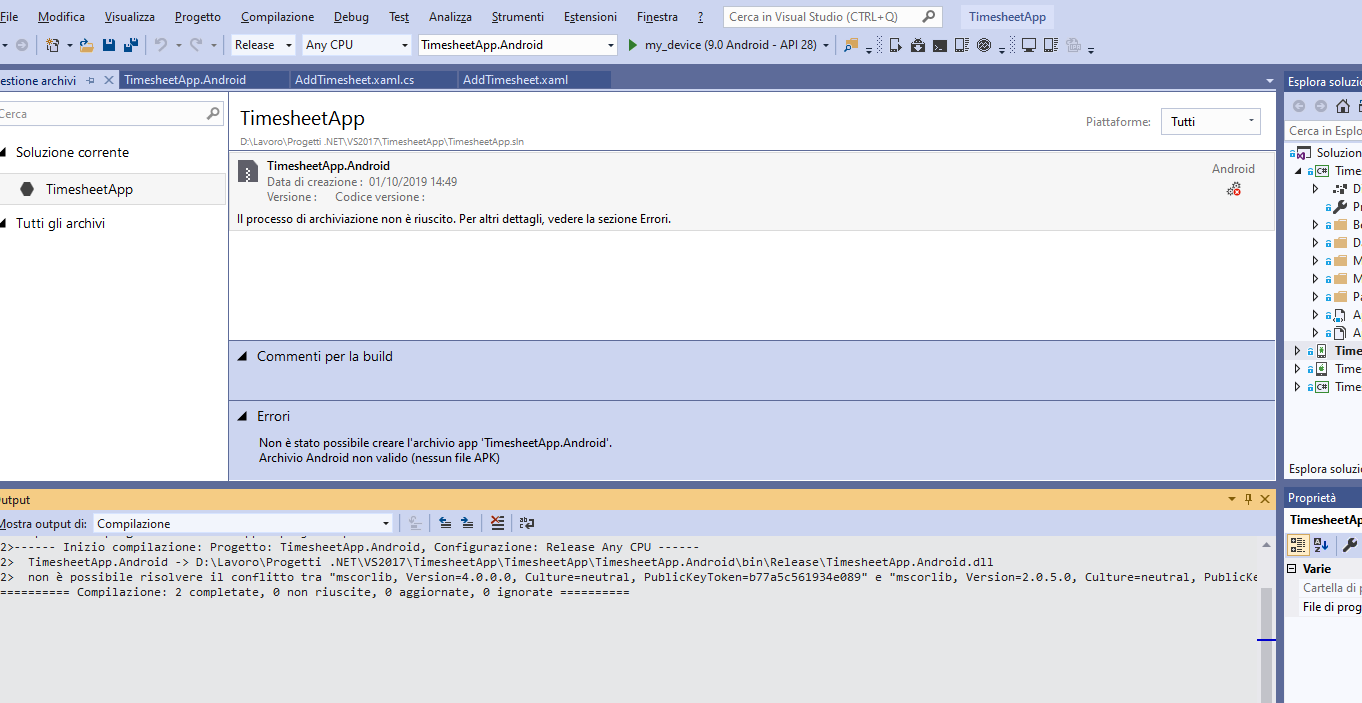This screenshot has width=1362, height=703.
Task: Open the Estensioni menu
Action: click(x=591, y=17)
